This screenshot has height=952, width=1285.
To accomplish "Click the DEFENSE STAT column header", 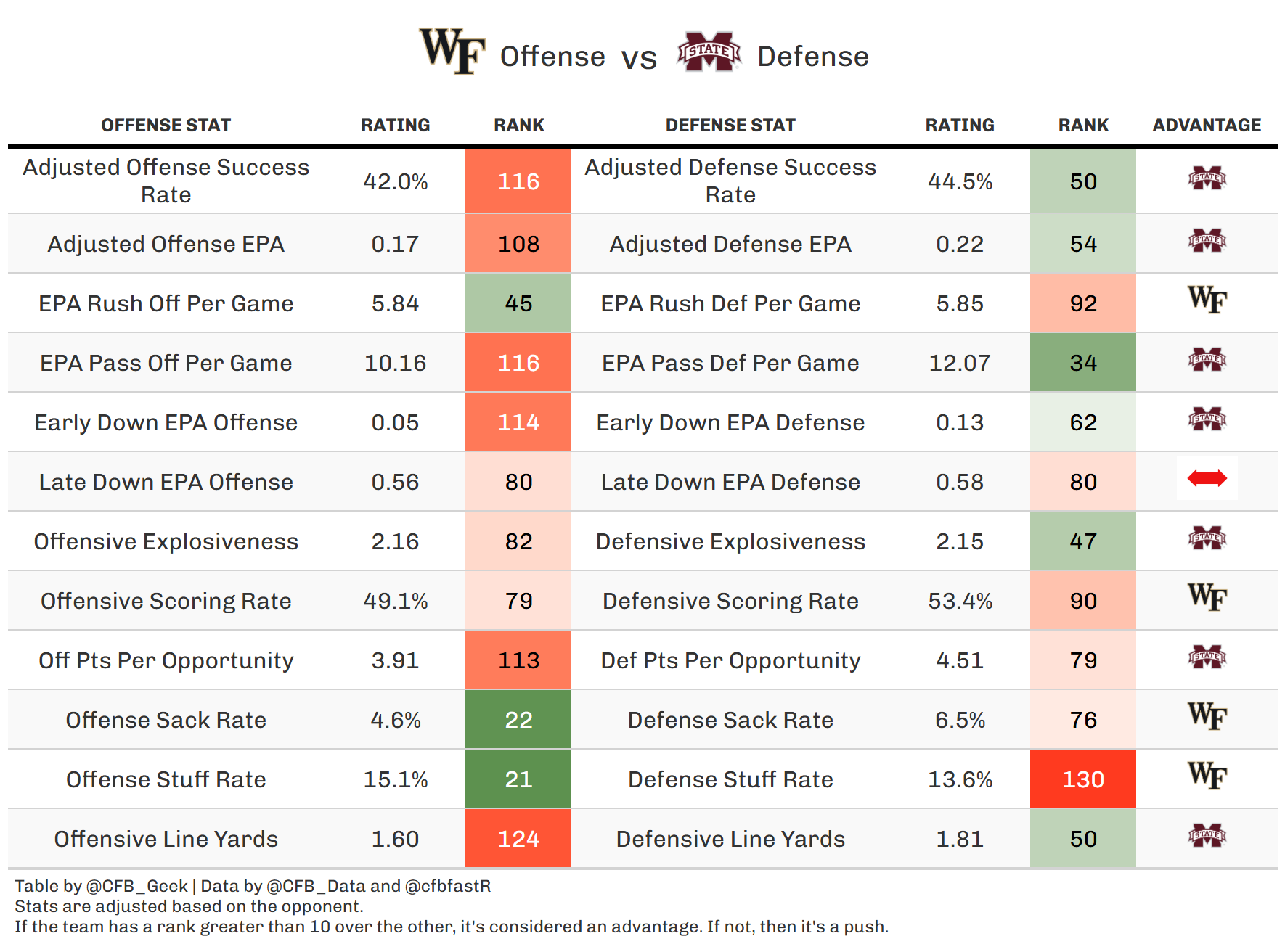I will tap(730, 126).
